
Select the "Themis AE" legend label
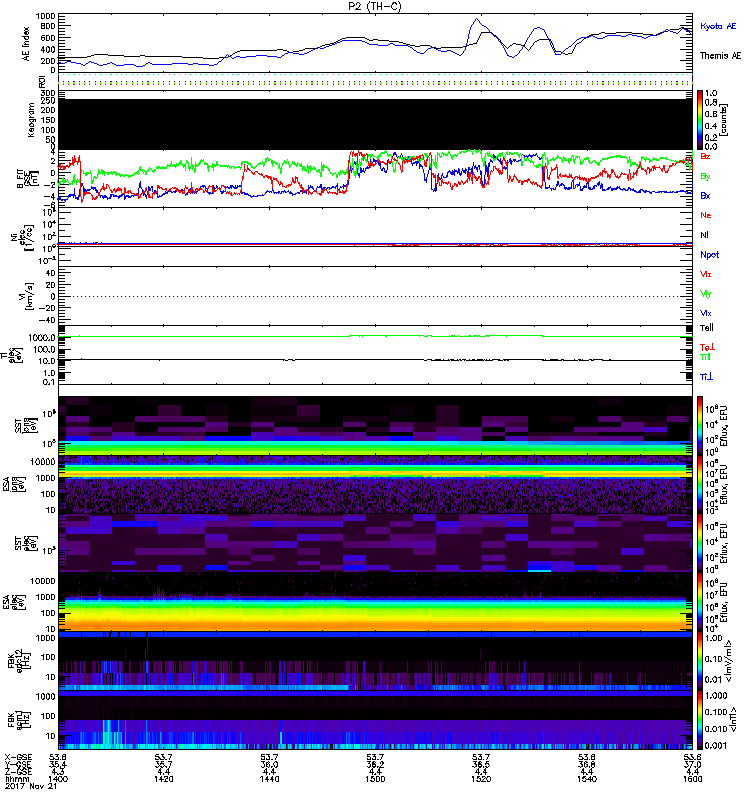point(720,56)
